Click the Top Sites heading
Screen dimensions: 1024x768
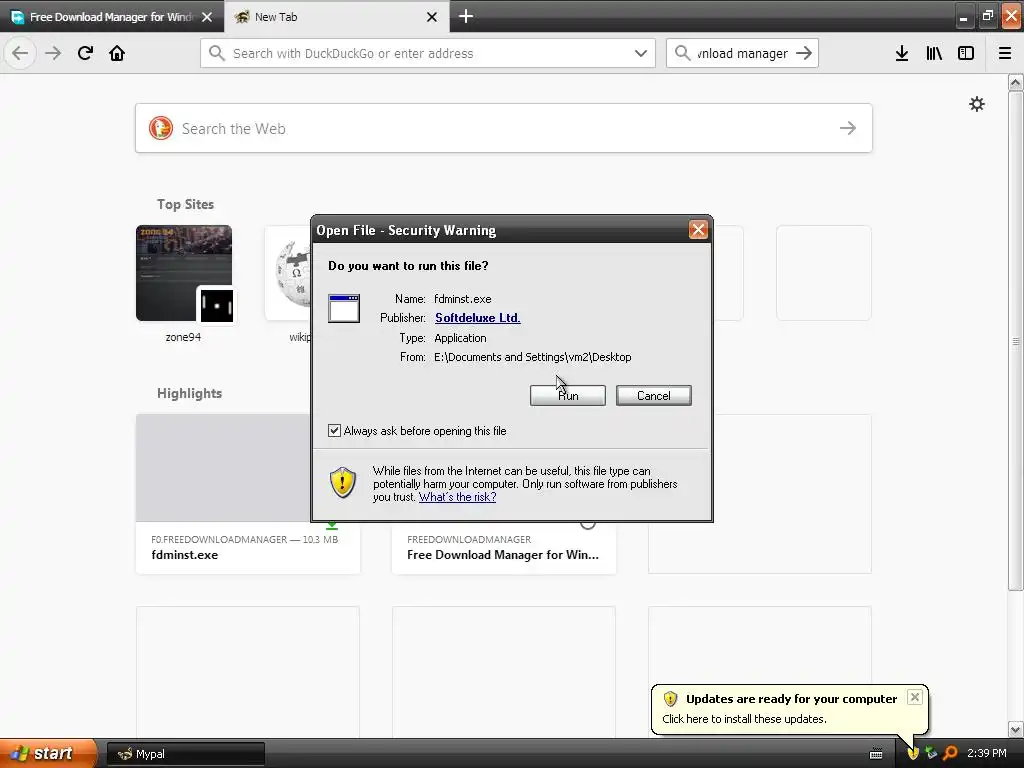pyautogui.click(x=185, y=204)
